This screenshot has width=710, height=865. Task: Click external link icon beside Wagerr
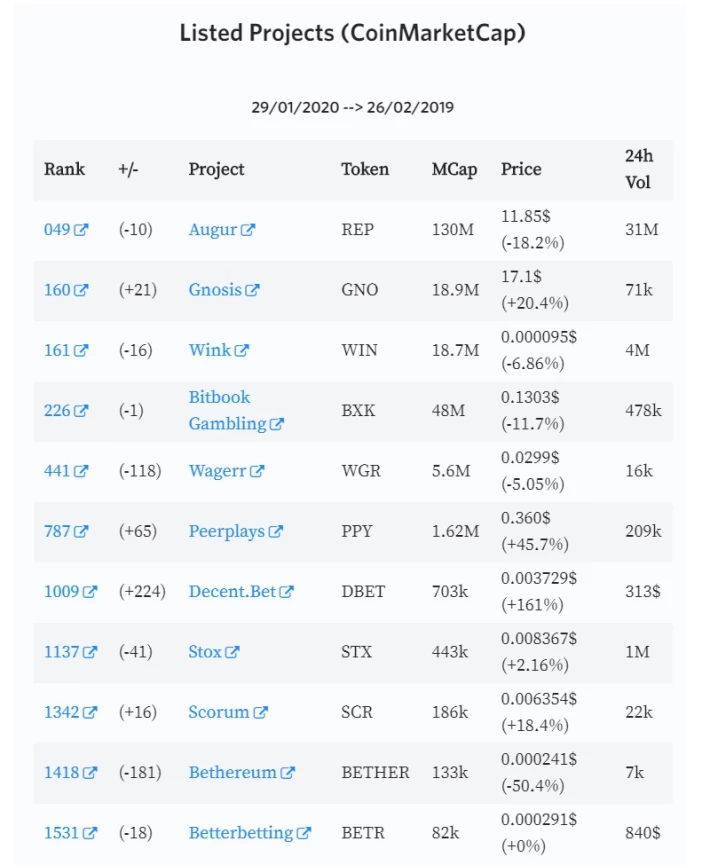coord(257,471)
